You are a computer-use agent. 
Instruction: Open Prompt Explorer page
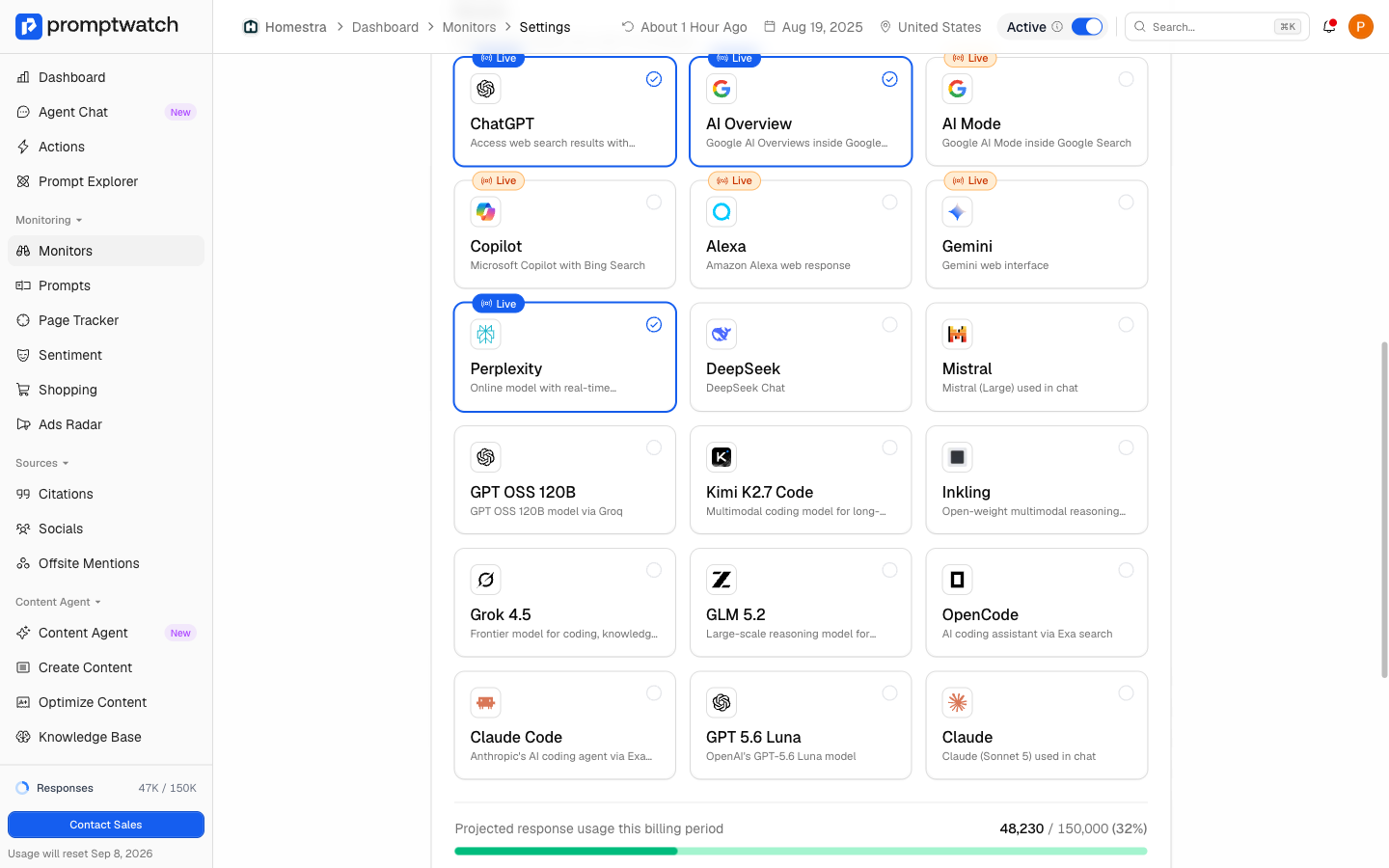pyautogui.click(x=106, y=181)
